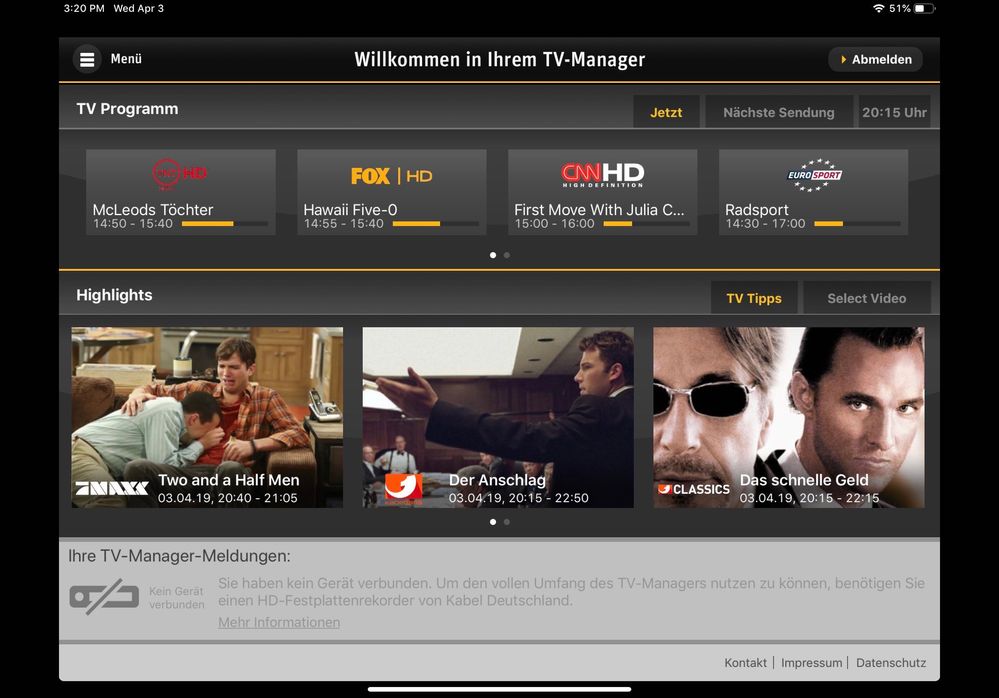999x698 pixels.
Task: Click First Move progress bar
Action: point(646,224)
